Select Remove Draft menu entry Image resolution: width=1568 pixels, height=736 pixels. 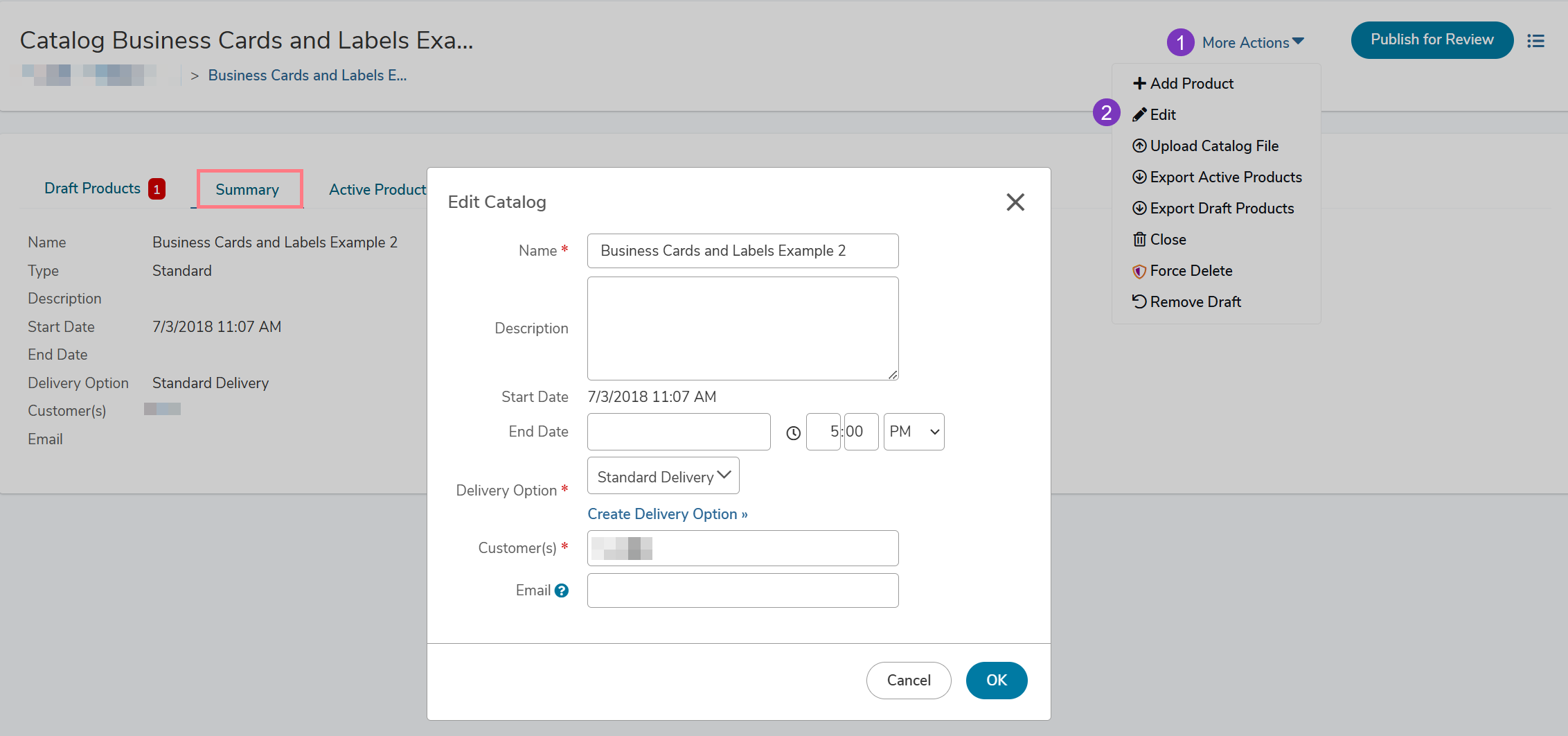(x=1195, y=302)
